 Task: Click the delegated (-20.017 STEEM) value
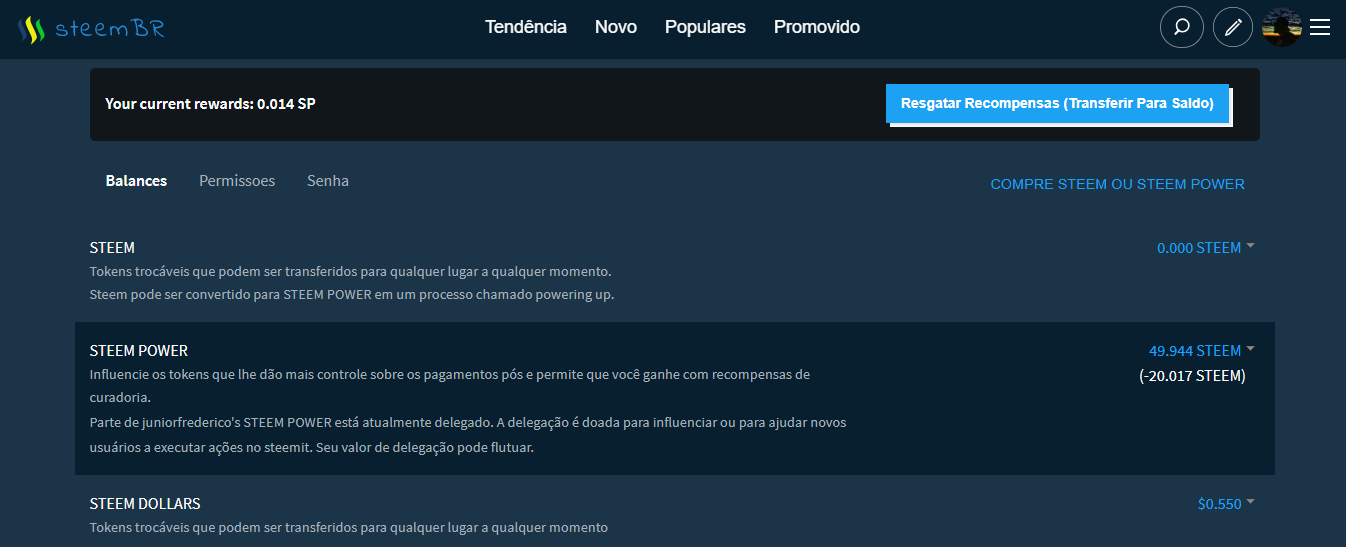[1192, 376]
